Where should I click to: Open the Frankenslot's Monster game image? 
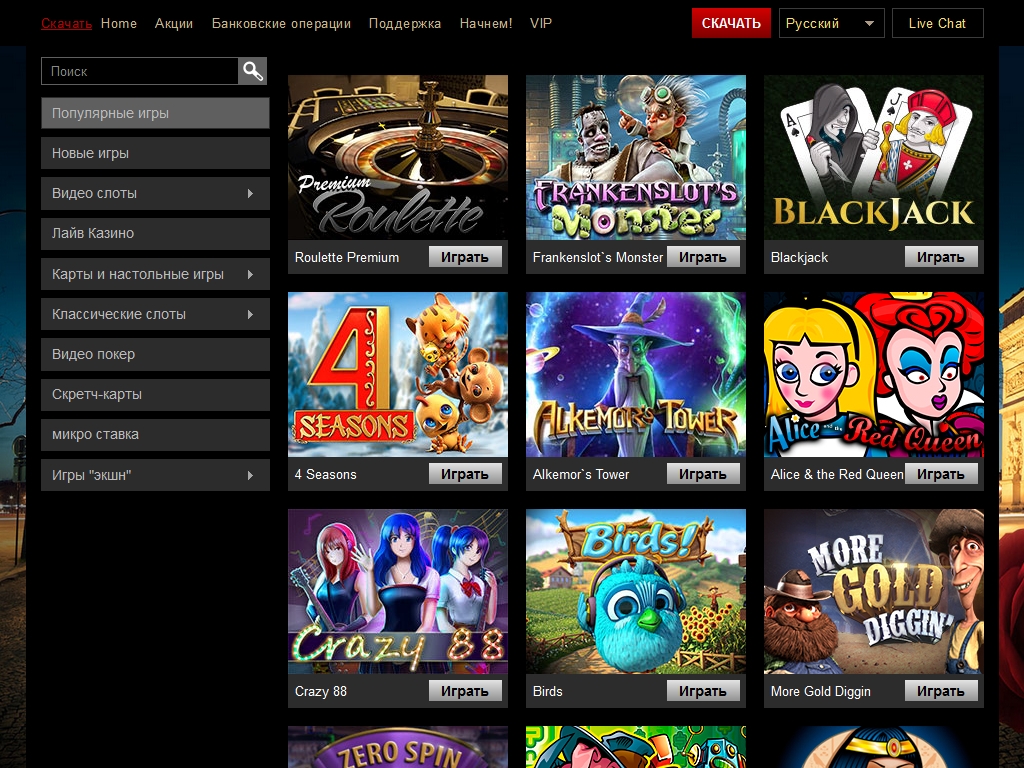635,157
